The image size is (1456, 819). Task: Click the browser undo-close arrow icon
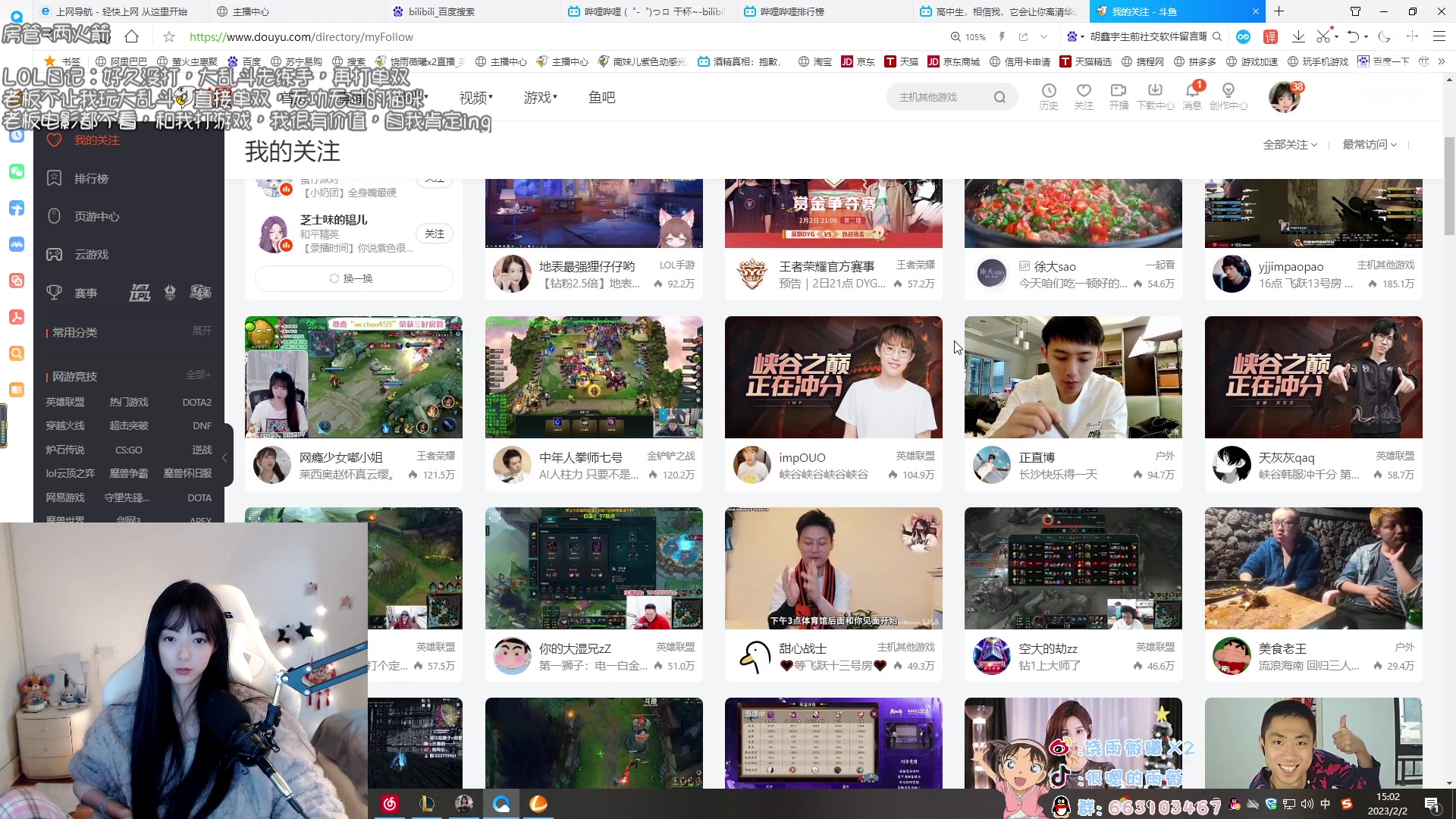[x=1354, y=36]
